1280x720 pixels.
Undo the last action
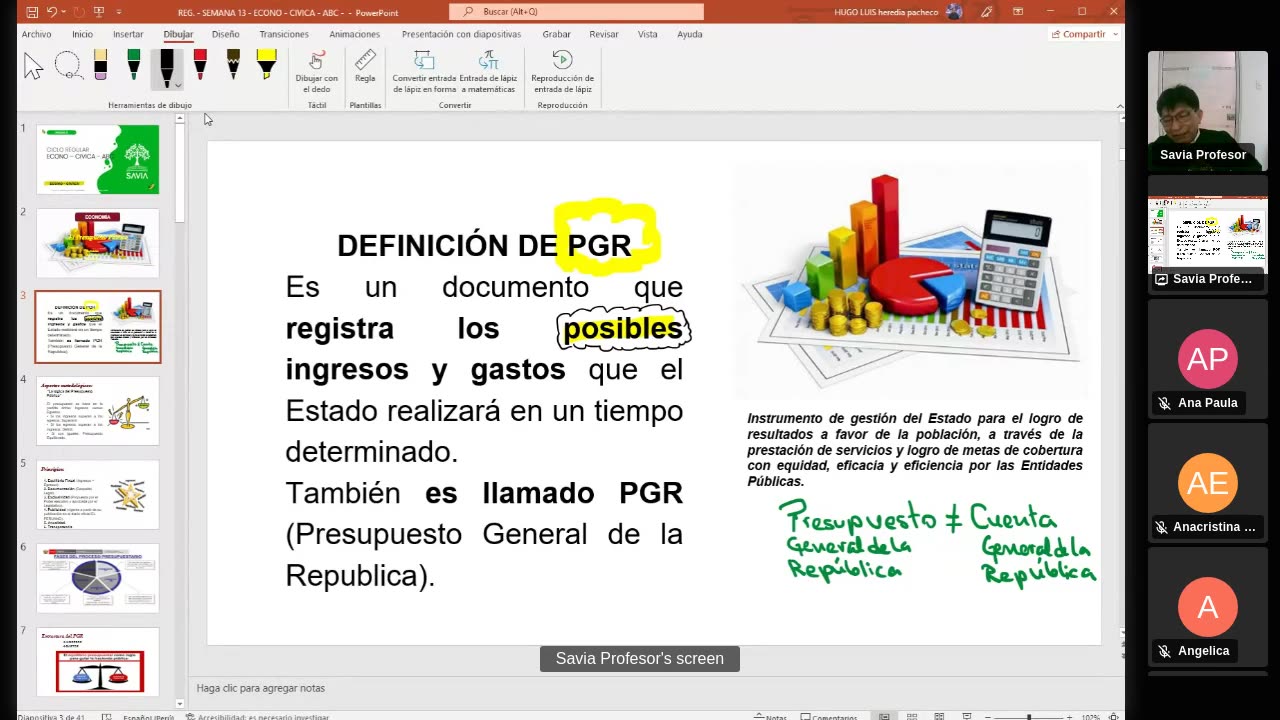coord(52,12)
